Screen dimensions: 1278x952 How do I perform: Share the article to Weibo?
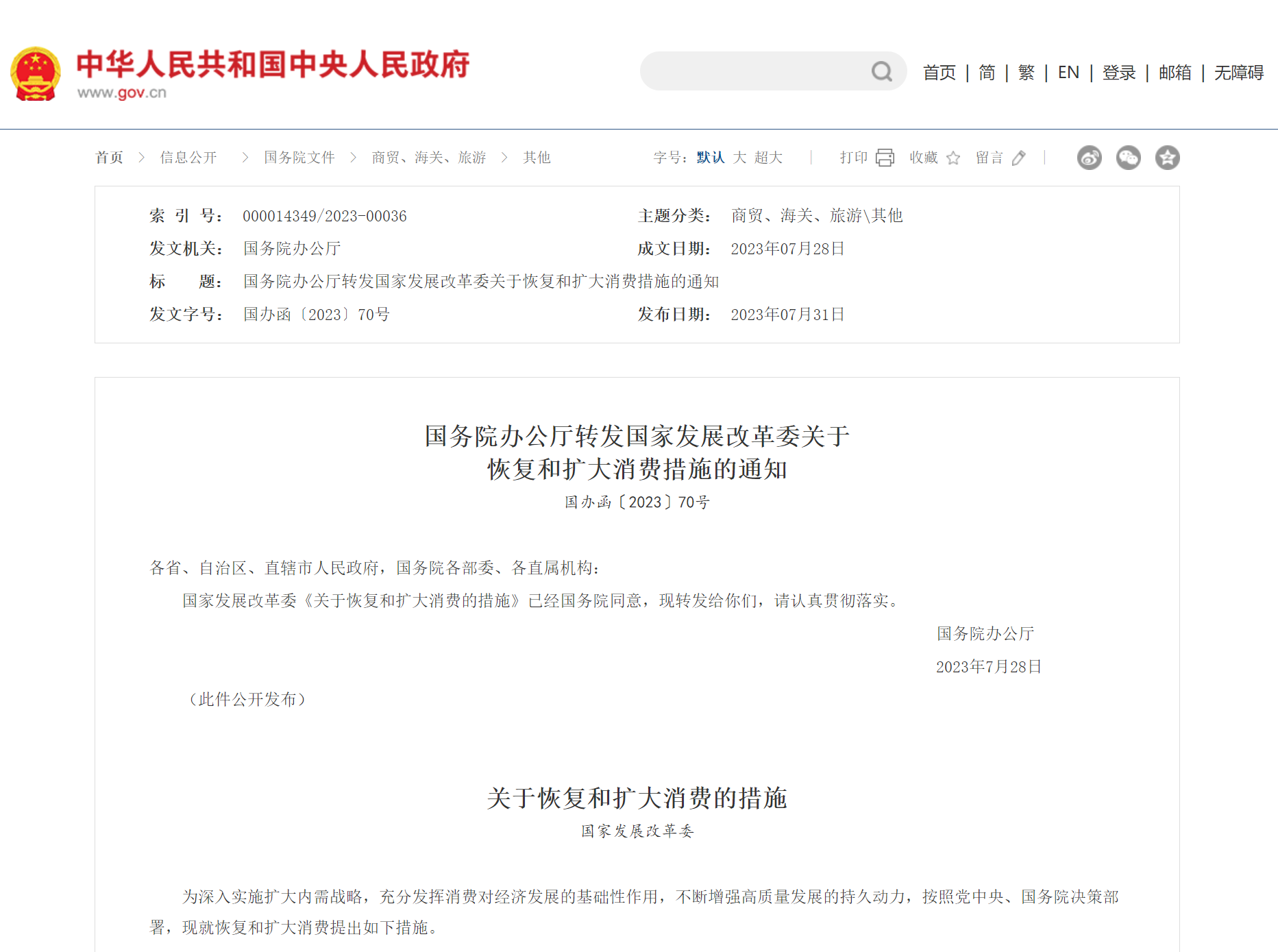coord(1090,158)
